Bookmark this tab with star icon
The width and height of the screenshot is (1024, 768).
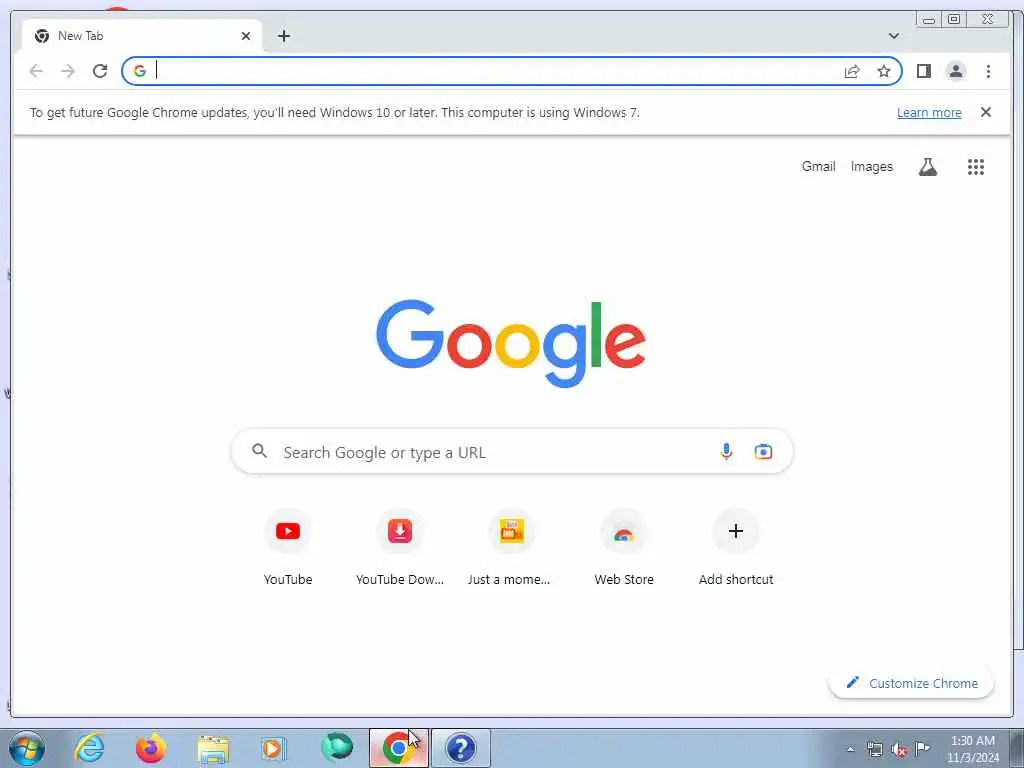[884, 71]
